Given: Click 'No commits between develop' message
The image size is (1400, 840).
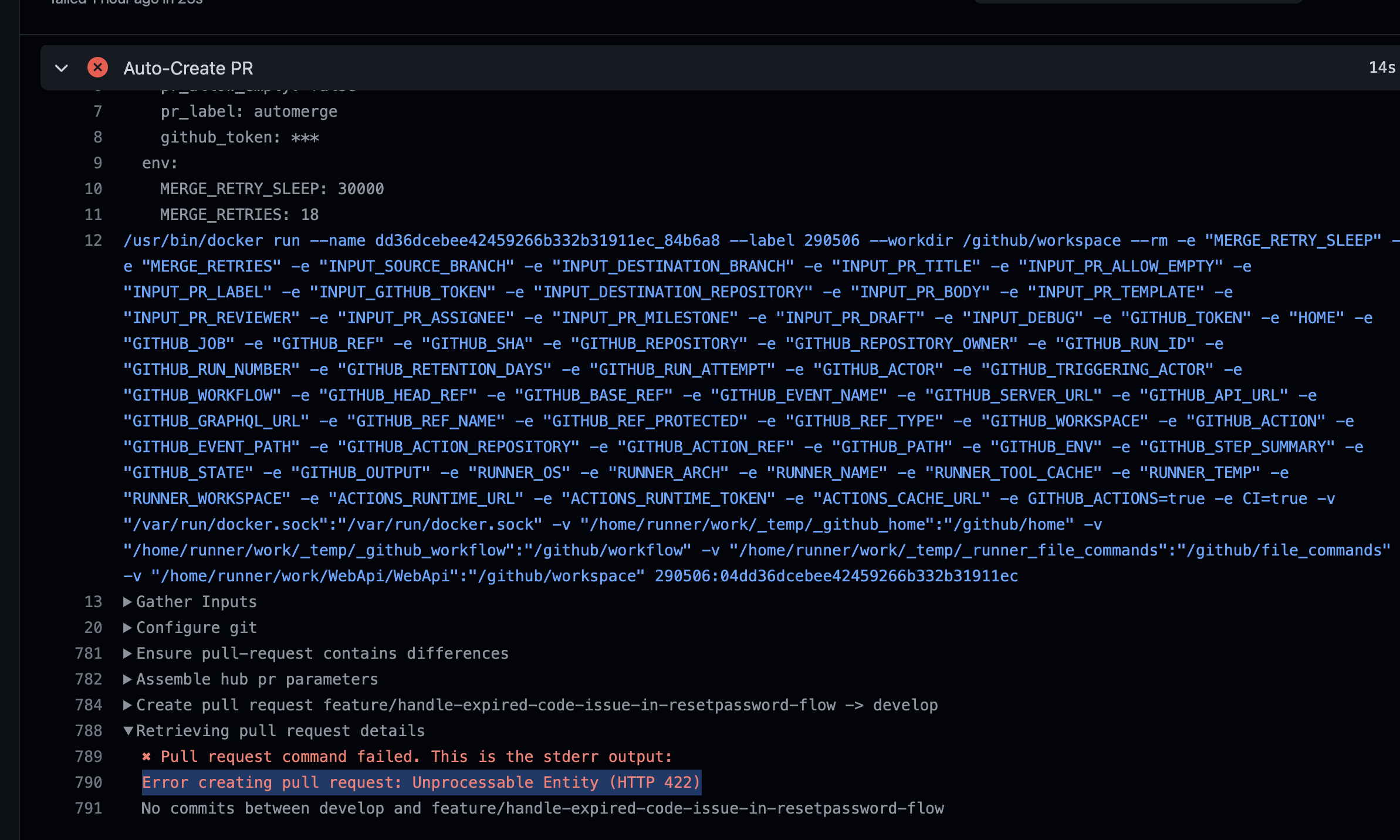Looking at the screenshot, I should pyautogui.click(x=543, y=808).
